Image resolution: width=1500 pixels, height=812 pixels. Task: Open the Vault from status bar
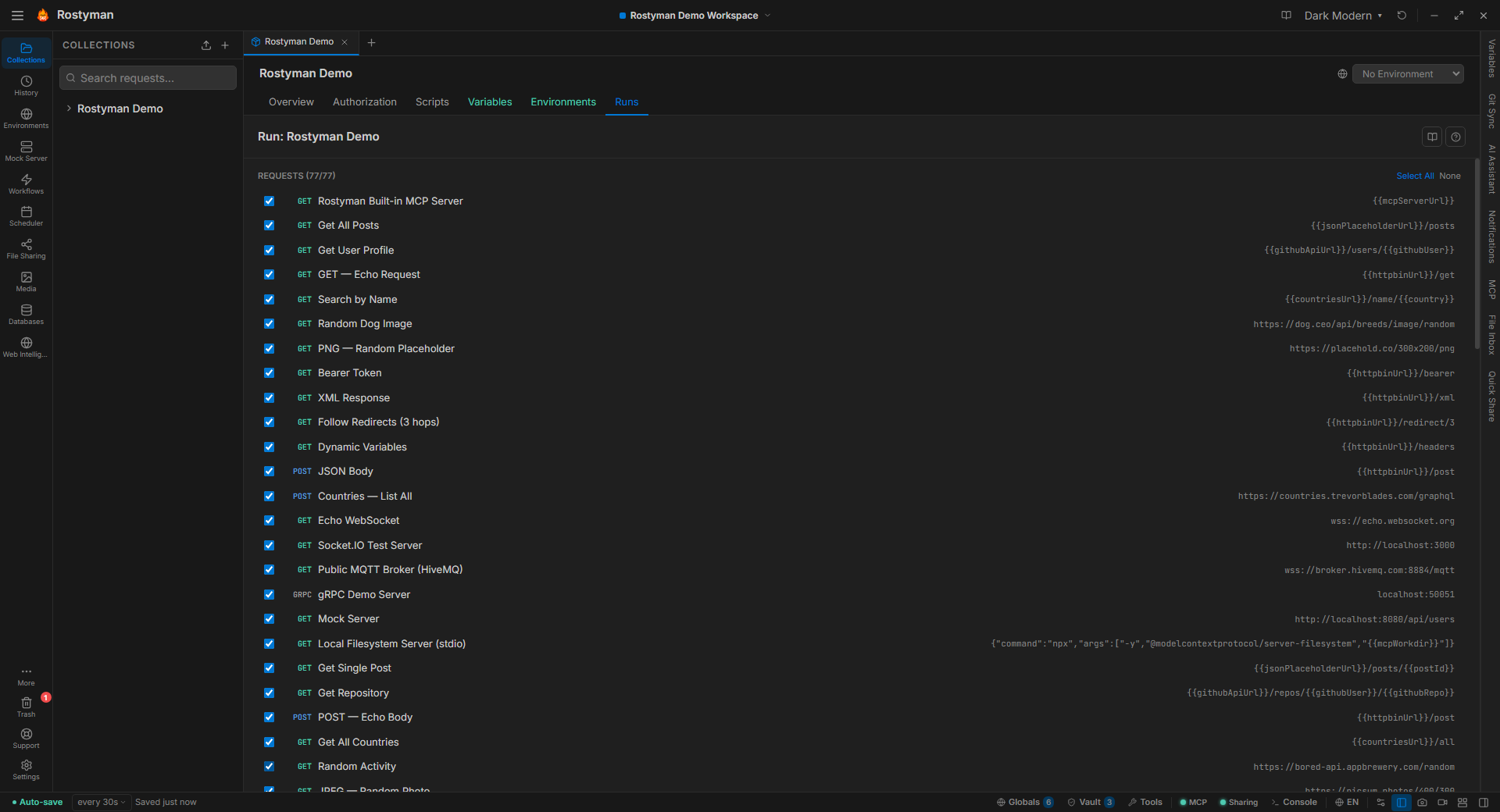pos(1091,802)
